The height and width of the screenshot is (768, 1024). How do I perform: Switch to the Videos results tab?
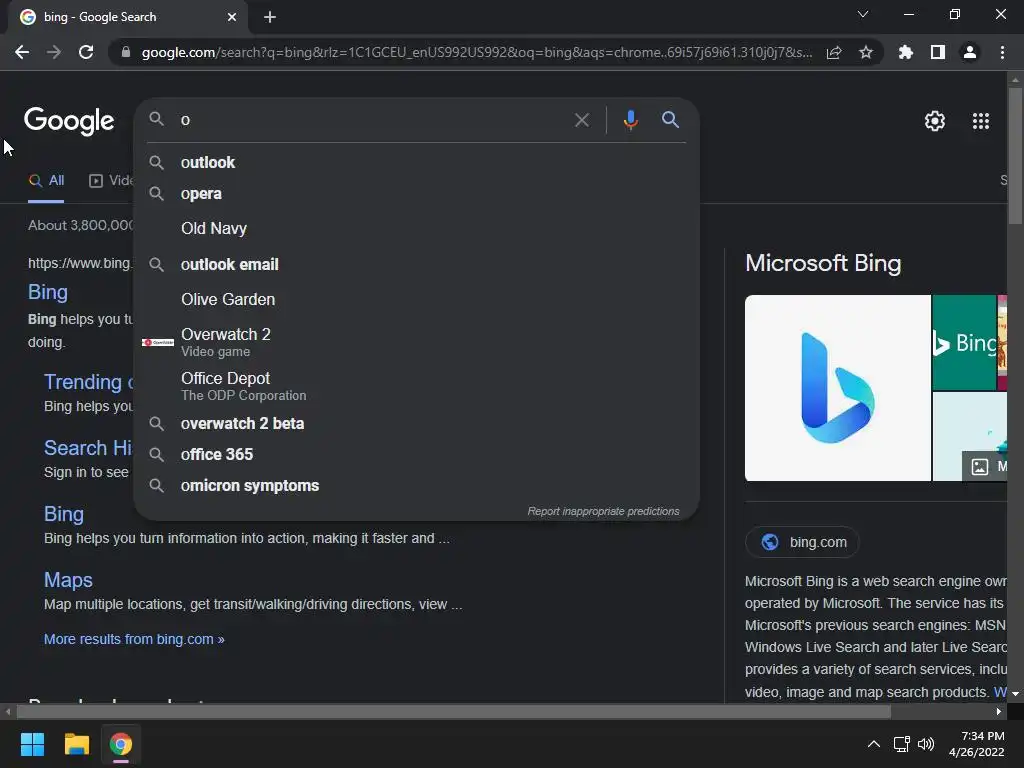[x=111, y=181]
